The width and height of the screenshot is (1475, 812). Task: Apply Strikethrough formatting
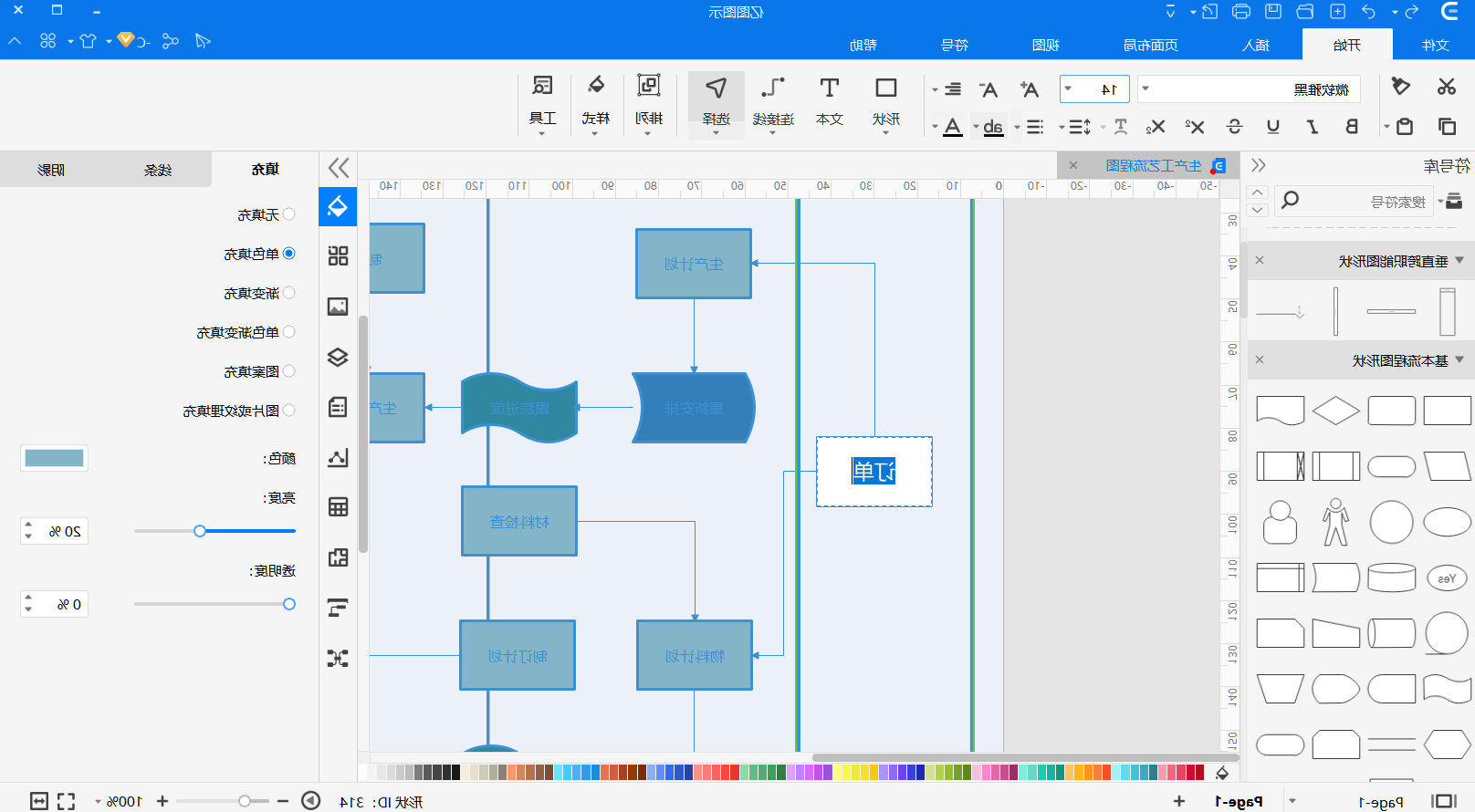point(1234,126)
